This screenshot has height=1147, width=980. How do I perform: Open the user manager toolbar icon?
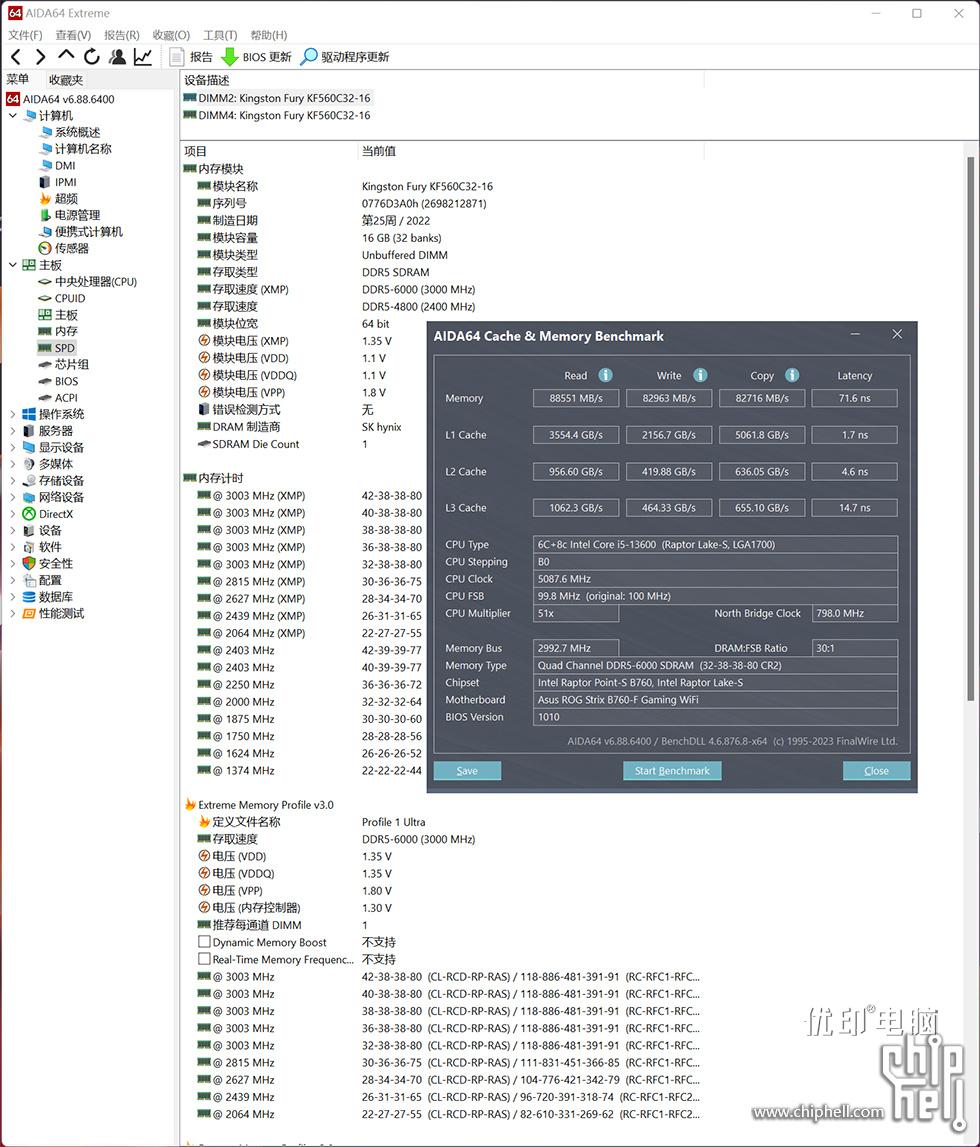(117, 56)
